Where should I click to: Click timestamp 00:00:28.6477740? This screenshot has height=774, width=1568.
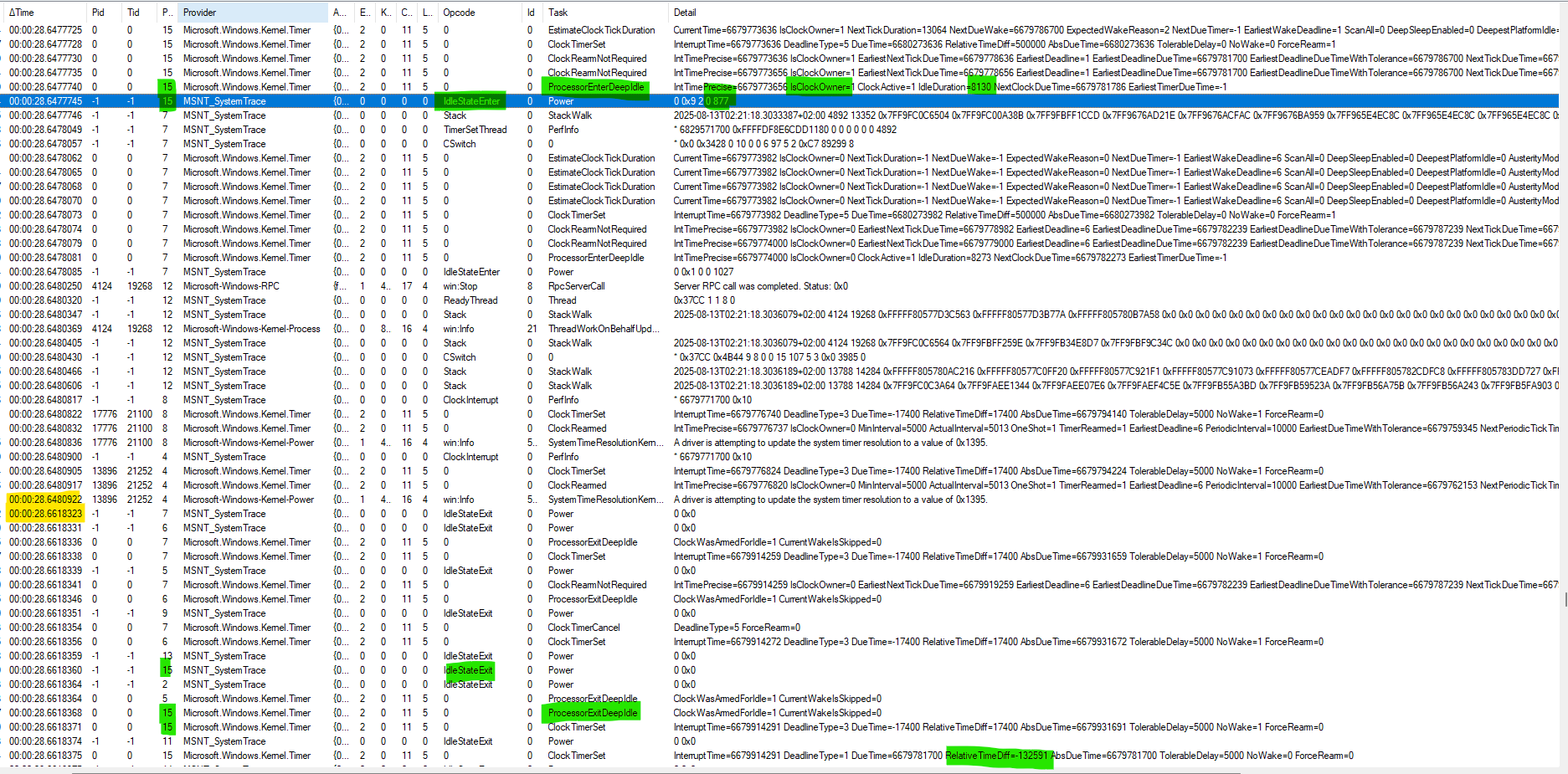click(x=46, y=87)
